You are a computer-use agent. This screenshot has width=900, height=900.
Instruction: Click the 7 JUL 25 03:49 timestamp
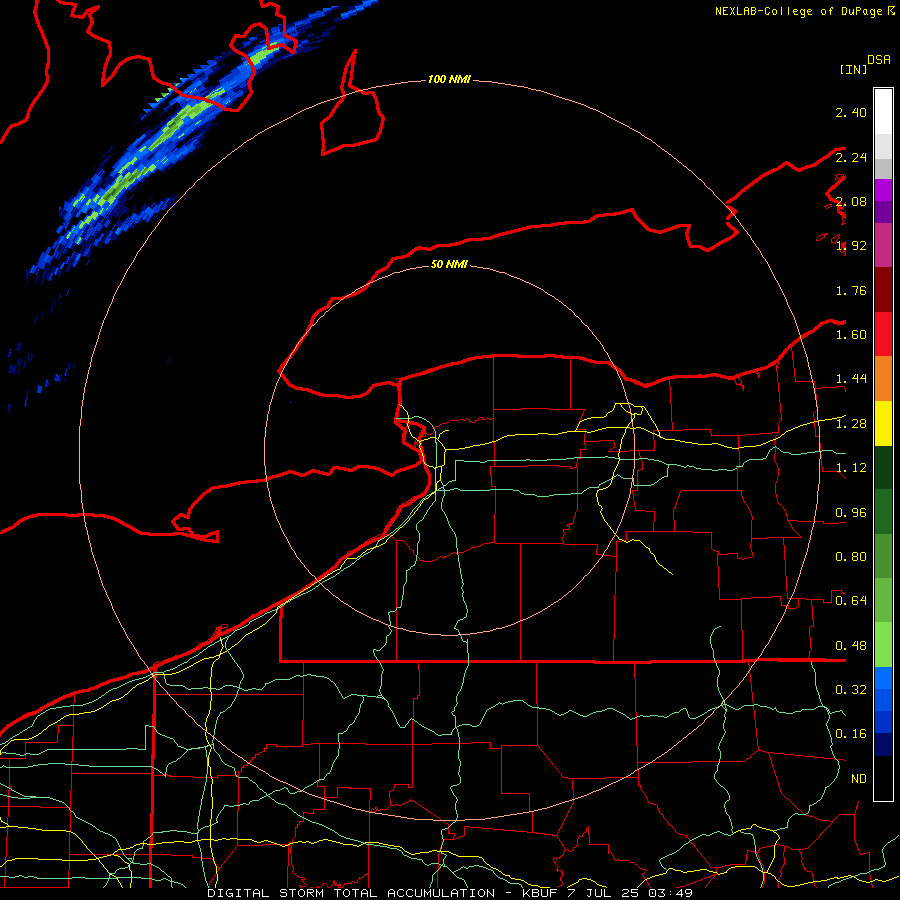pyautogui.click(x=630, y=893)
